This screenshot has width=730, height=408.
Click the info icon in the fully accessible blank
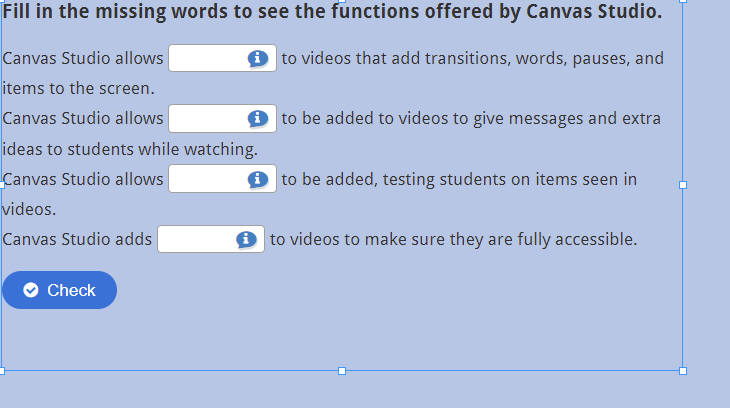coord(246,239)
